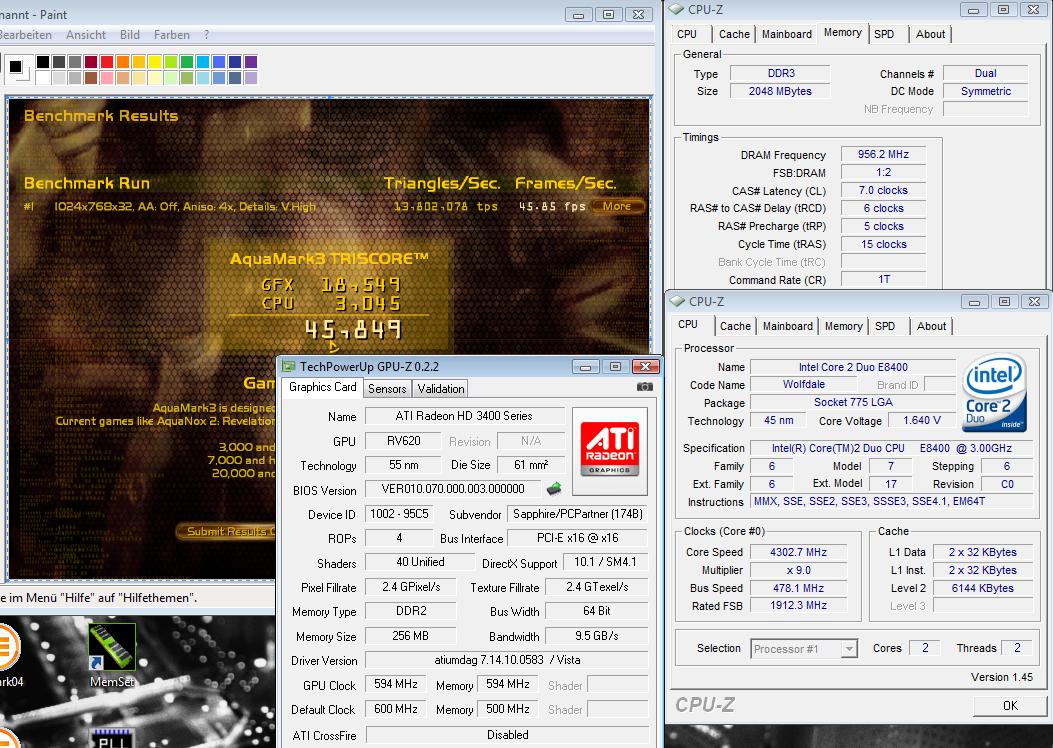Pick the orange swatch in Paint palette
1053x748 pixels.
click(122, 62)
